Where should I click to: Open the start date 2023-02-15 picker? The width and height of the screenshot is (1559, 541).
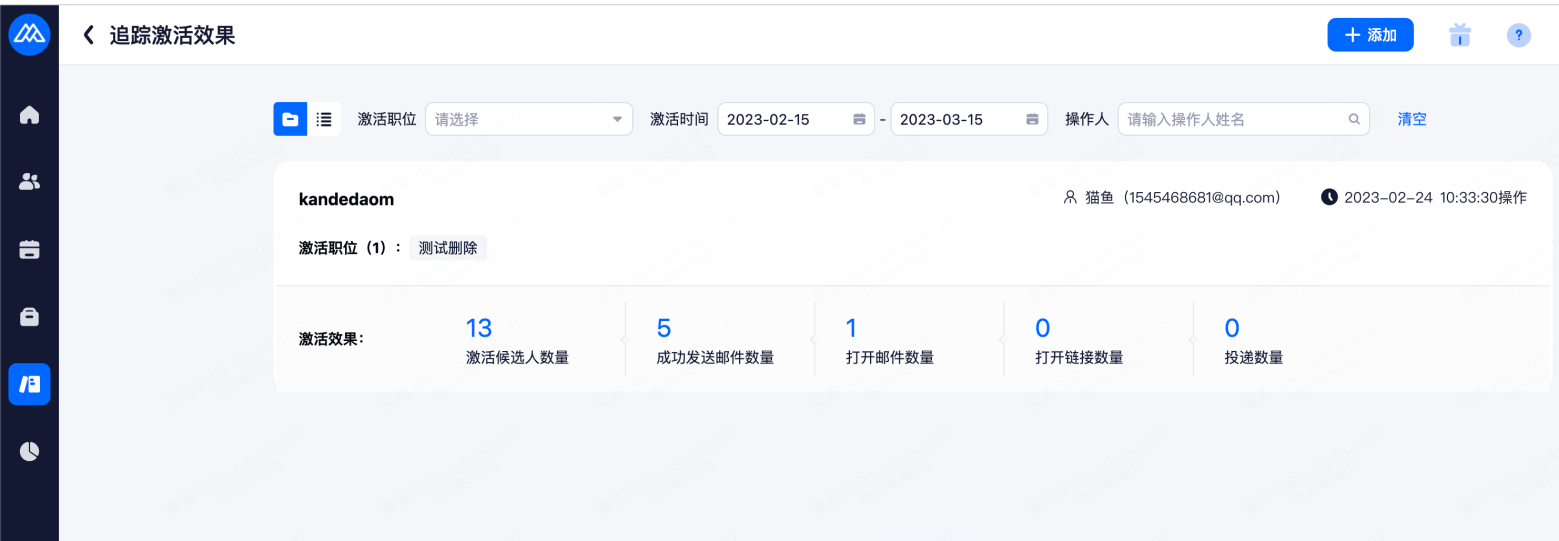click(x=795, y=119)
